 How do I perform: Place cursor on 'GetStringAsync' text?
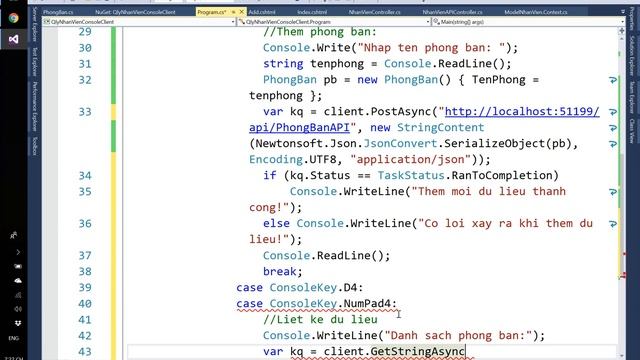pos(418,351)
